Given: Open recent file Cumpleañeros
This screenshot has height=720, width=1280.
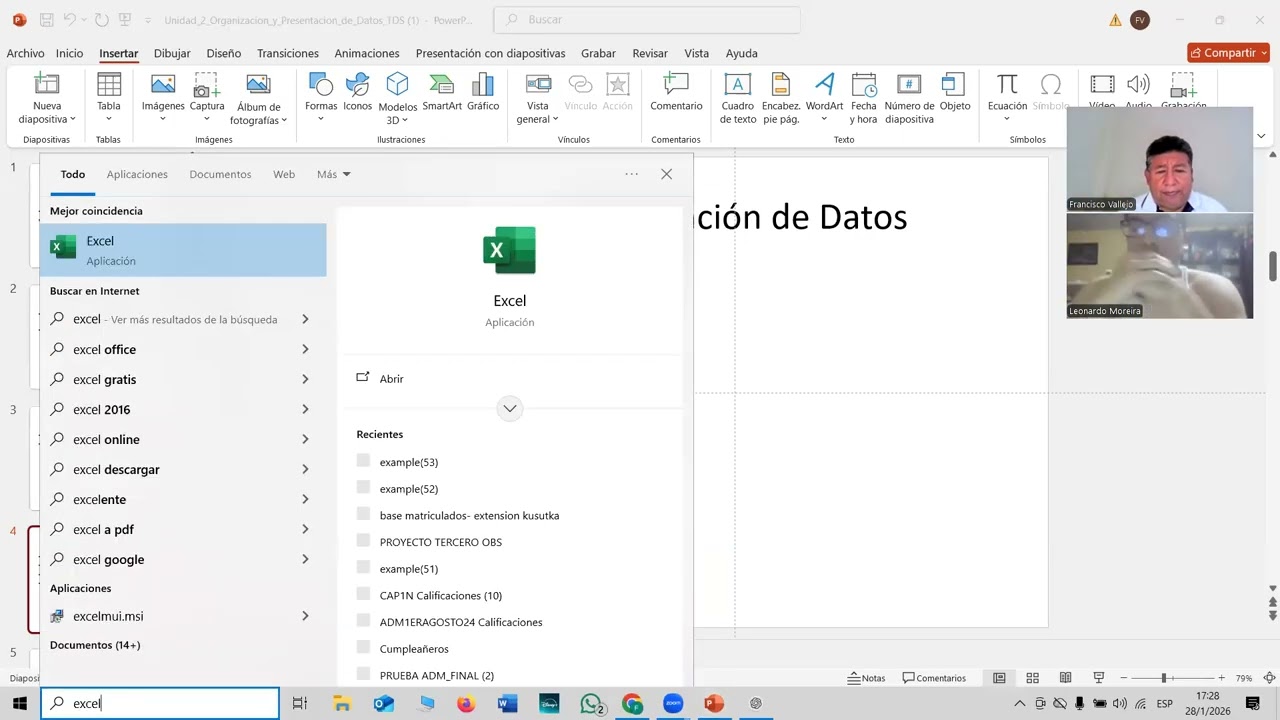Looking at the screenshot, I should click(414, 649).
